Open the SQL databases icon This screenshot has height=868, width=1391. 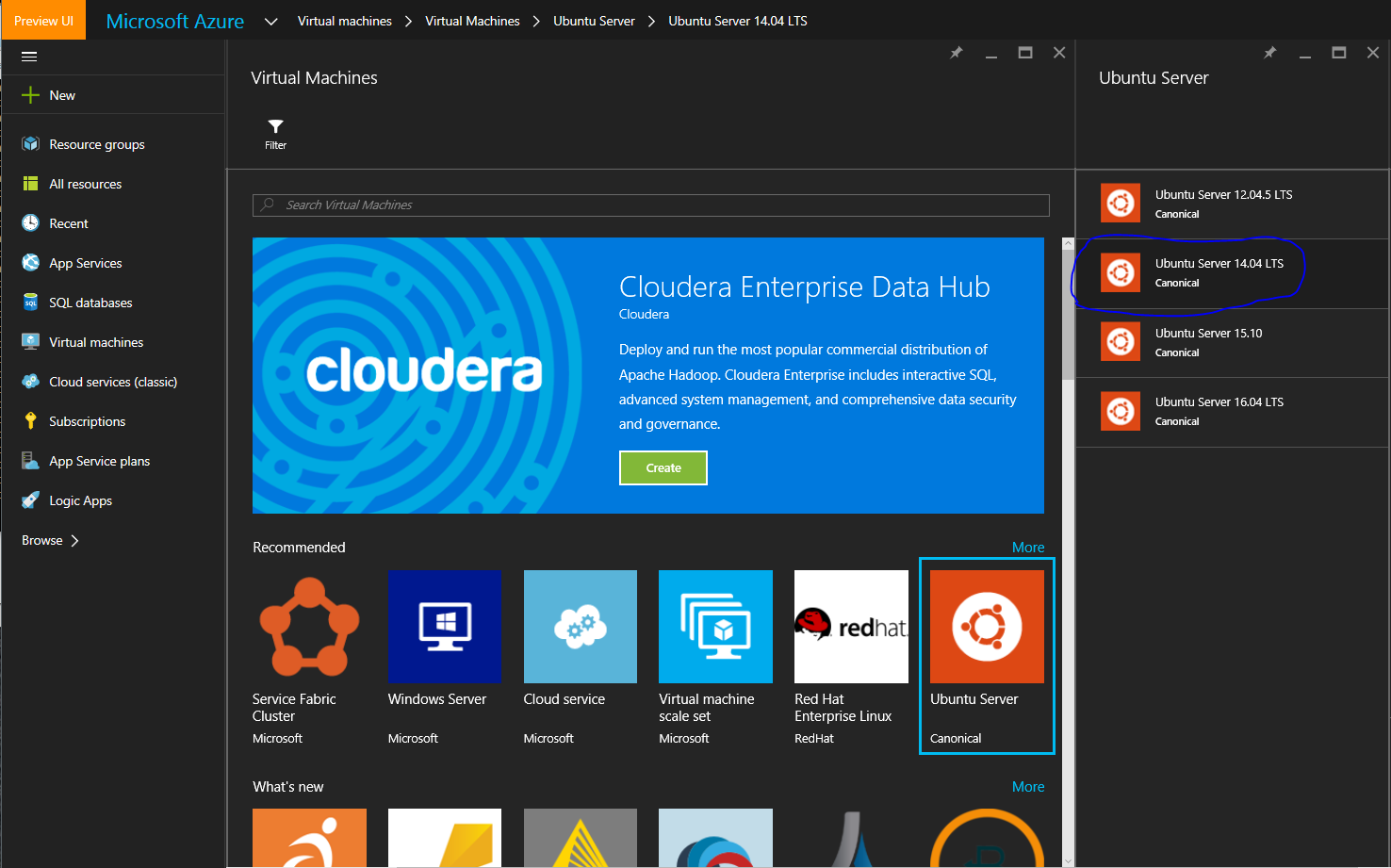point(30,303)
